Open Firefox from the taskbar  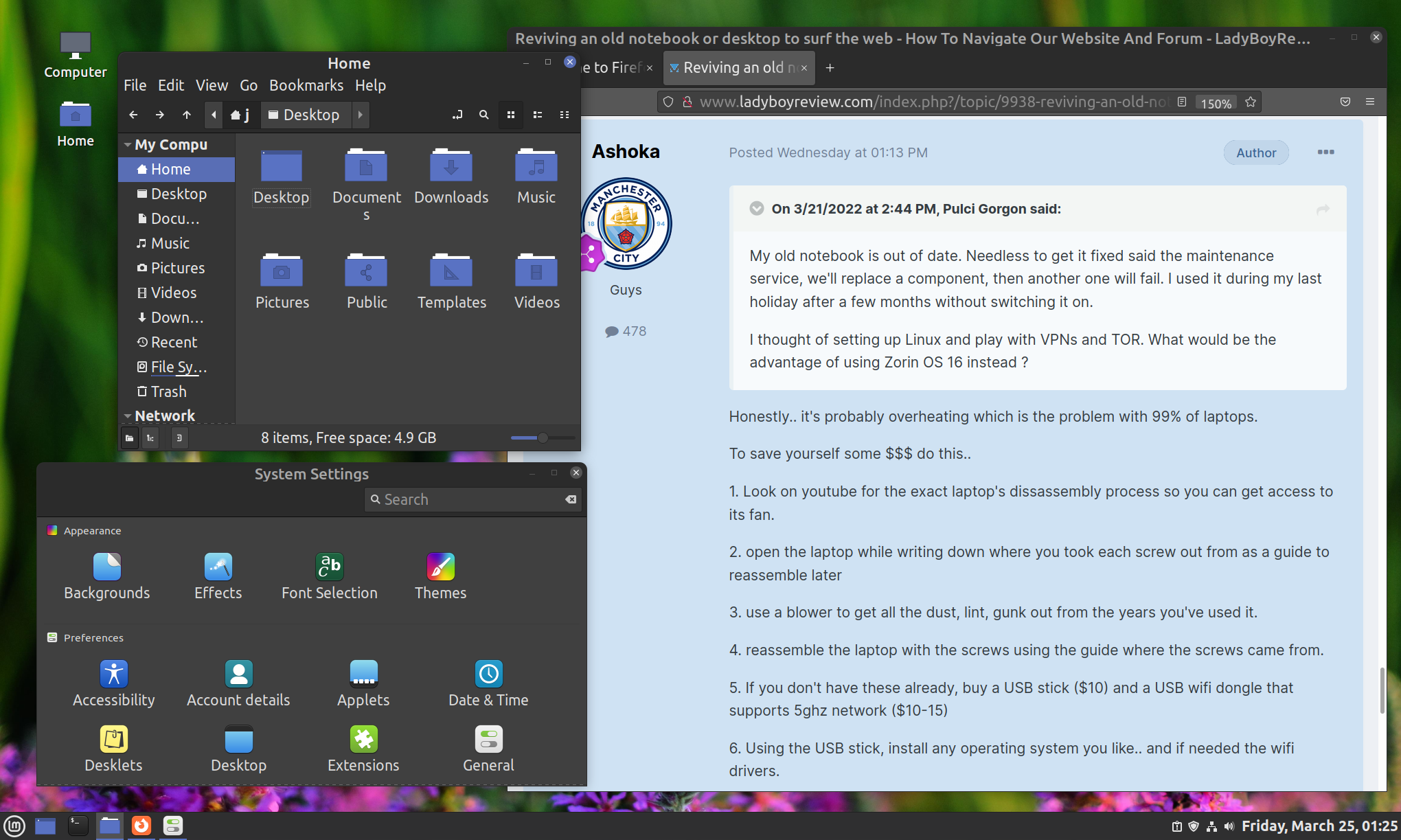tap(141, 826)
